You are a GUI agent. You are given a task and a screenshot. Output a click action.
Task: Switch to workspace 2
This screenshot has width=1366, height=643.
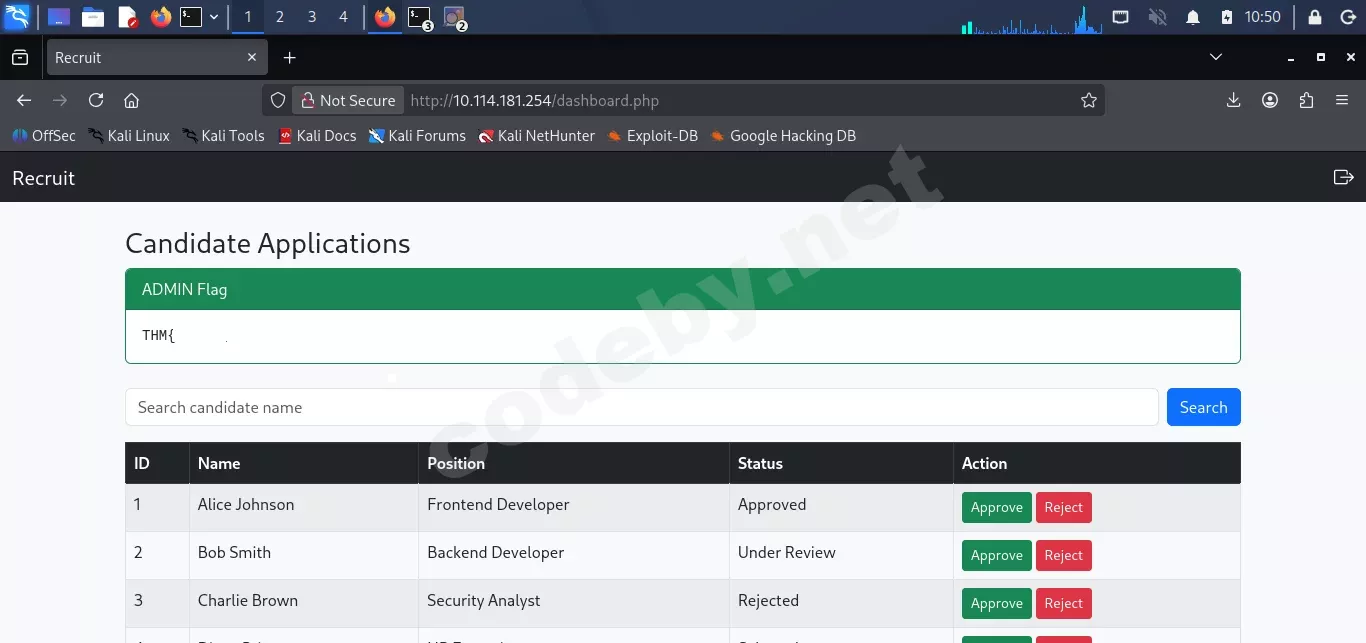(x=280, y=17)
